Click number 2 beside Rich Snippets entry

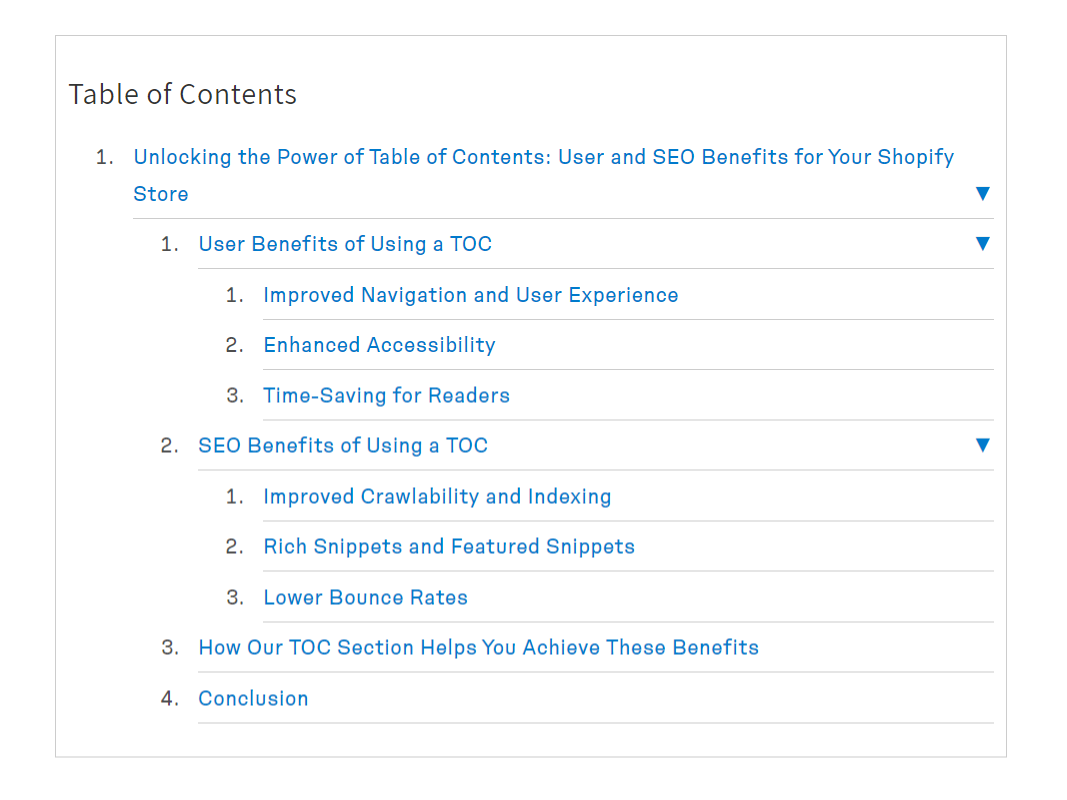[235, 547]
